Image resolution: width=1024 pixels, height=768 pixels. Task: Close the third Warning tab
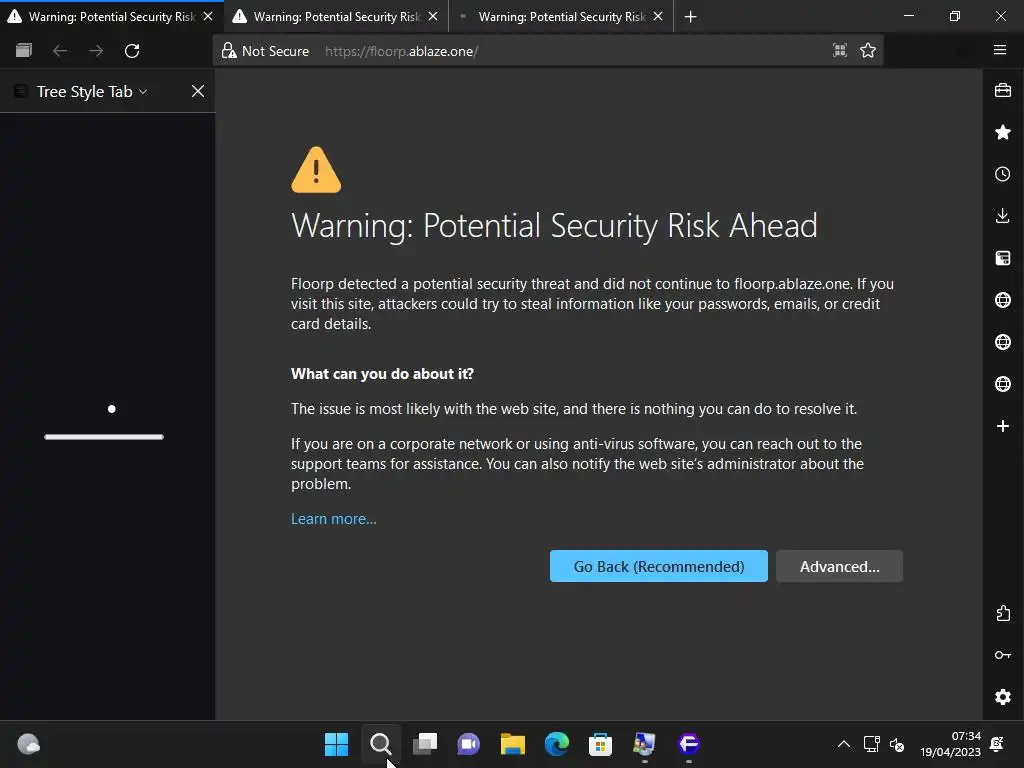658,16
